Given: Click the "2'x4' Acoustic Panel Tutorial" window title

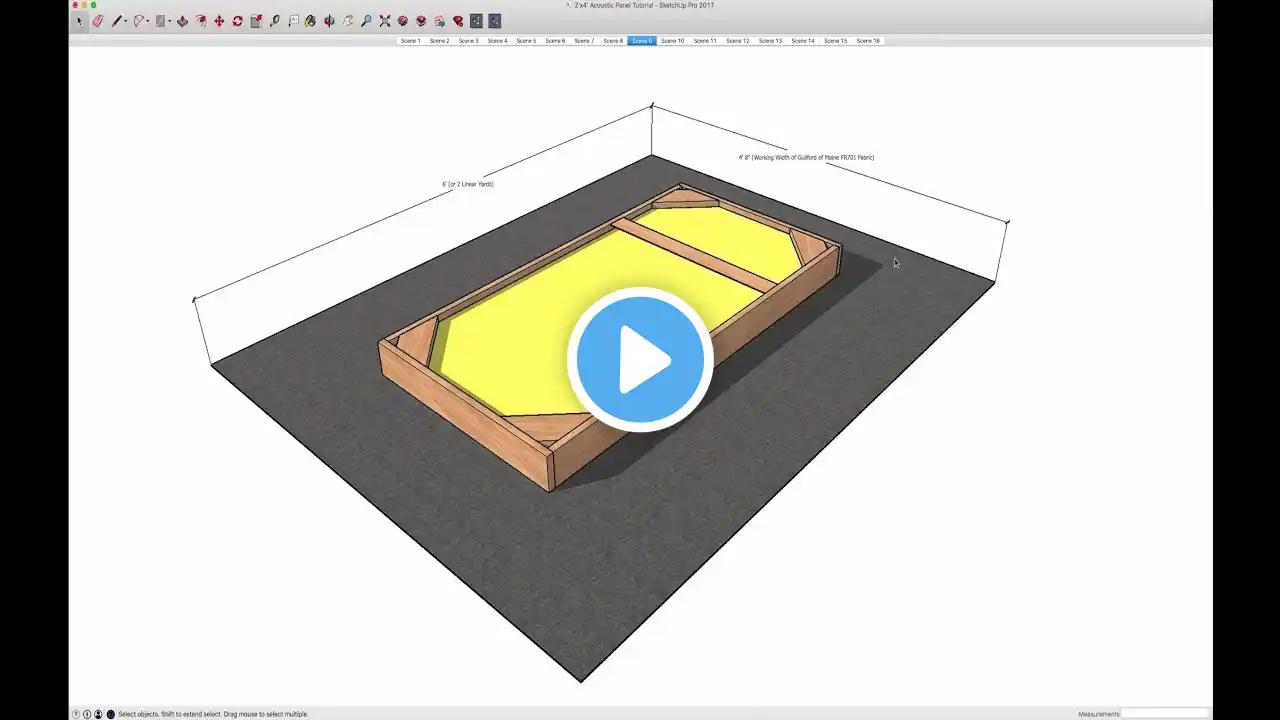Looking at the screenshot, I should 644,5.
